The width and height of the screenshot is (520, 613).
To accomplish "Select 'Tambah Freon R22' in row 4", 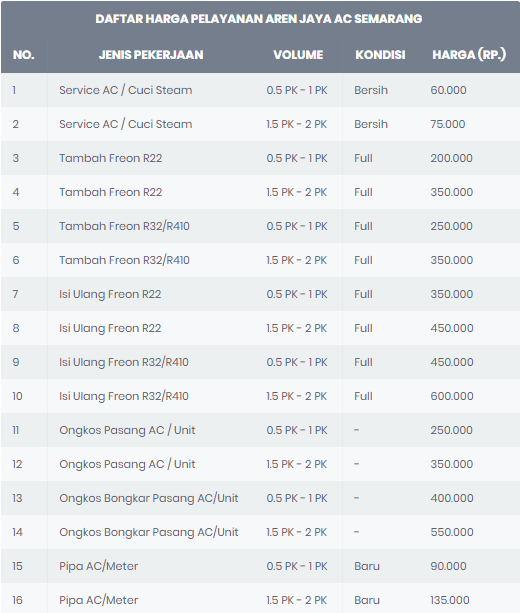I will tap(111, 192).
